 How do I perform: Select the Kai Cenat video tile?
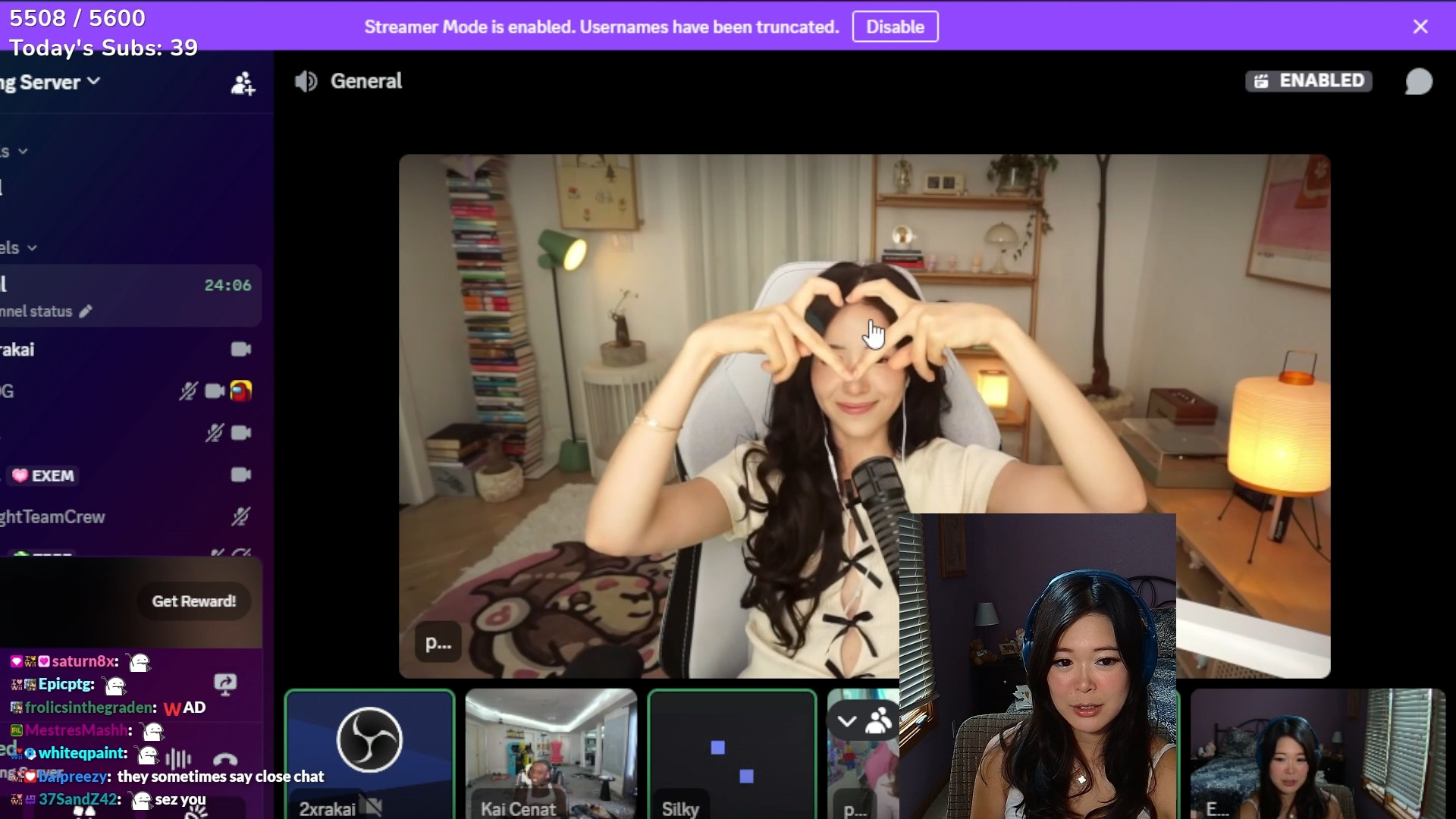click(x=551, y=754)
